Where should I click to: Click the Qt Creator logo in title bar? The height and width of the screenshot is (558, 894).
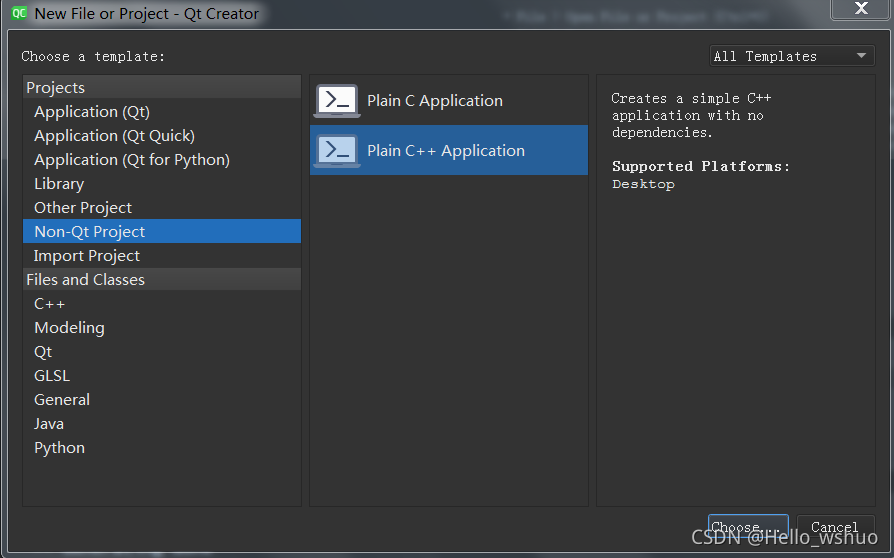(19, 13)
